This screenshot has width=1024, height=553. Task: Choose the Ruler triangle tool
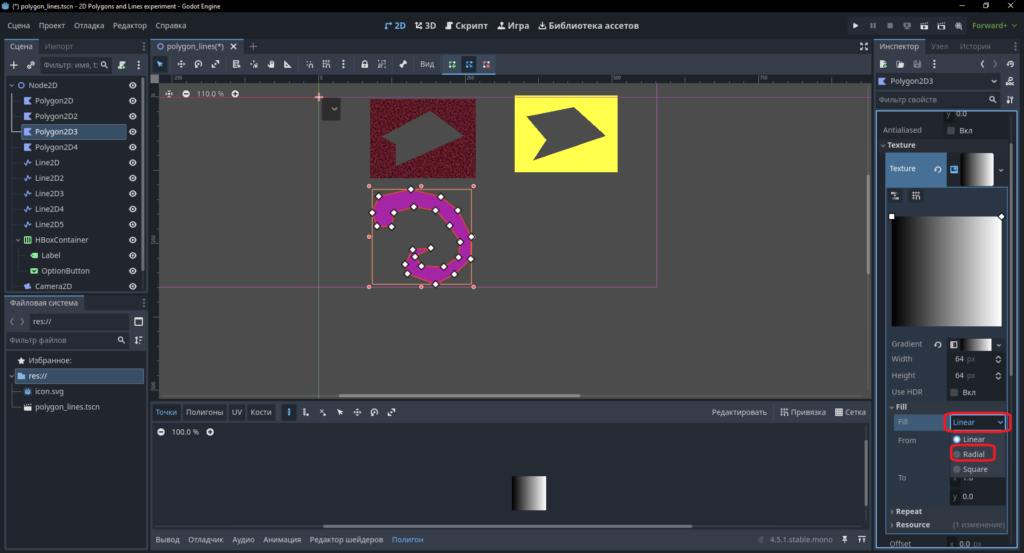point(287,64)
